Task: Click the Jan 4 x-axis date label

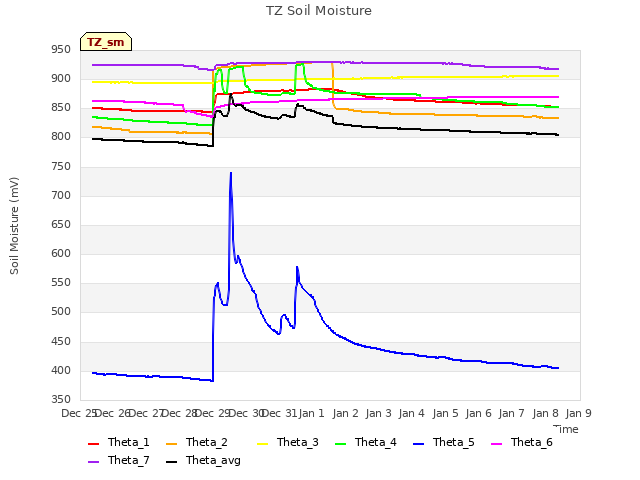Action: coord(411,413)
